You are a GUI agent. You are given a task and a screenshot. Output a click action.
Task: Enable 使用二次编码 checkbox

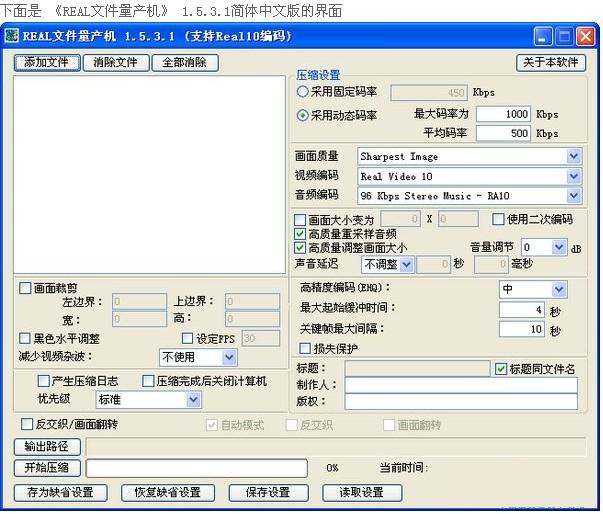pos(498,219)
